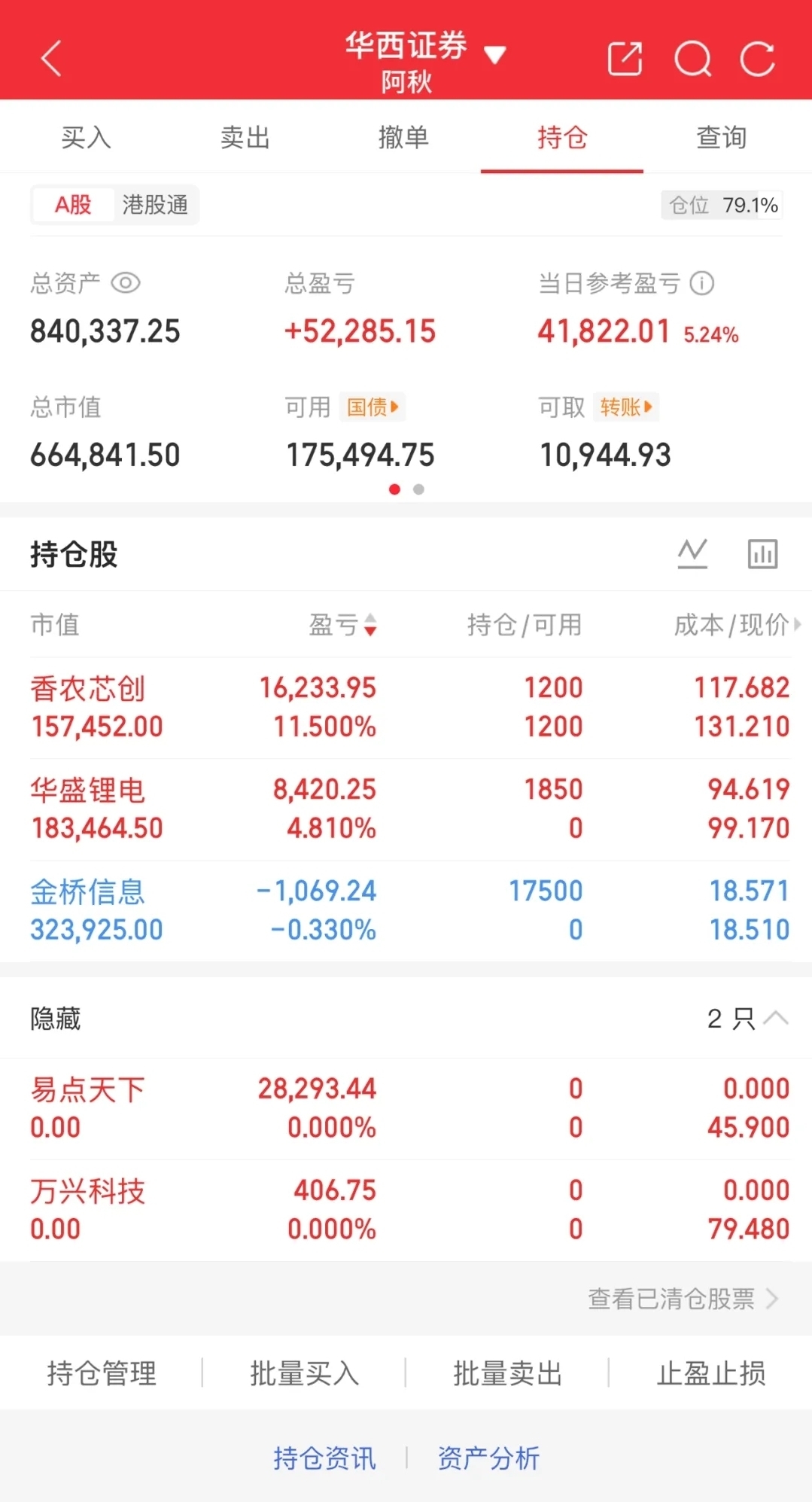Open the 查询 tab

point(721,137)
